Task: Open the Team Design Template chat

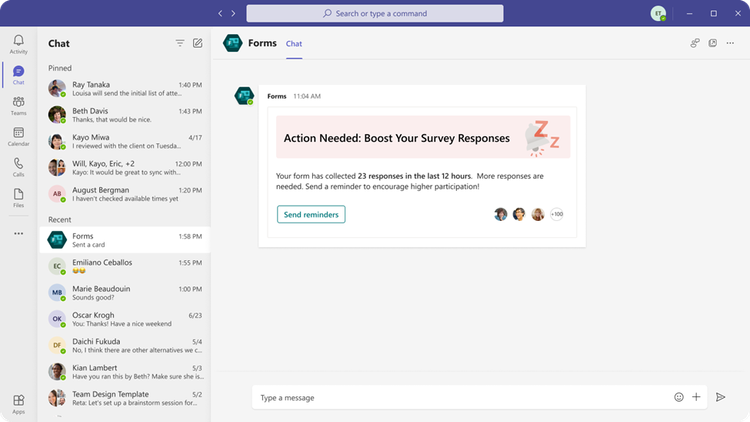Action: click(125, 398)
